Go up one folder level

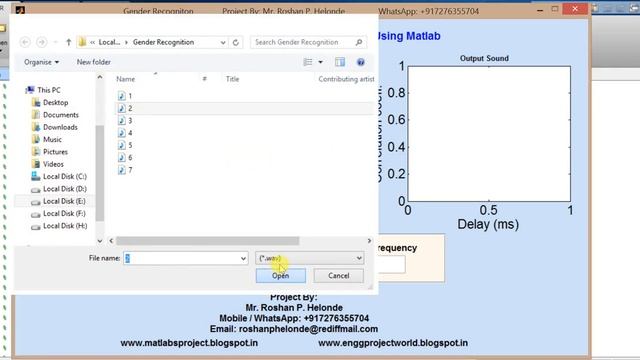(69, 42)
